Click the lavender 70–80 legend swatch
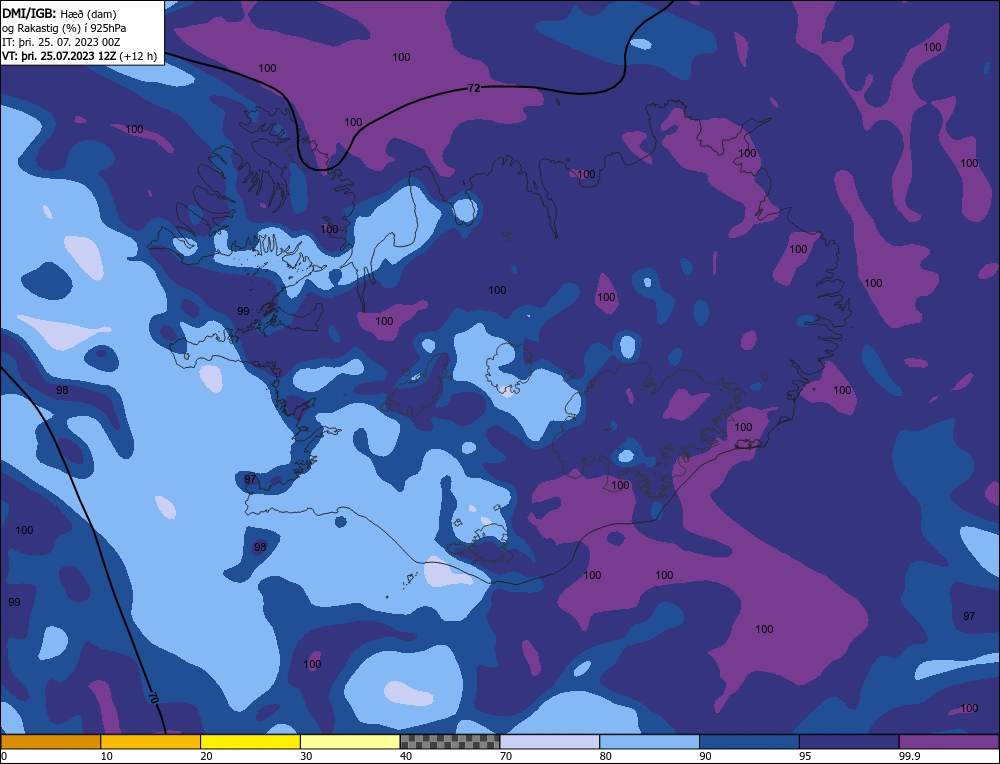1000x764 pixels. pyautogui.click(x=550, y=741)
